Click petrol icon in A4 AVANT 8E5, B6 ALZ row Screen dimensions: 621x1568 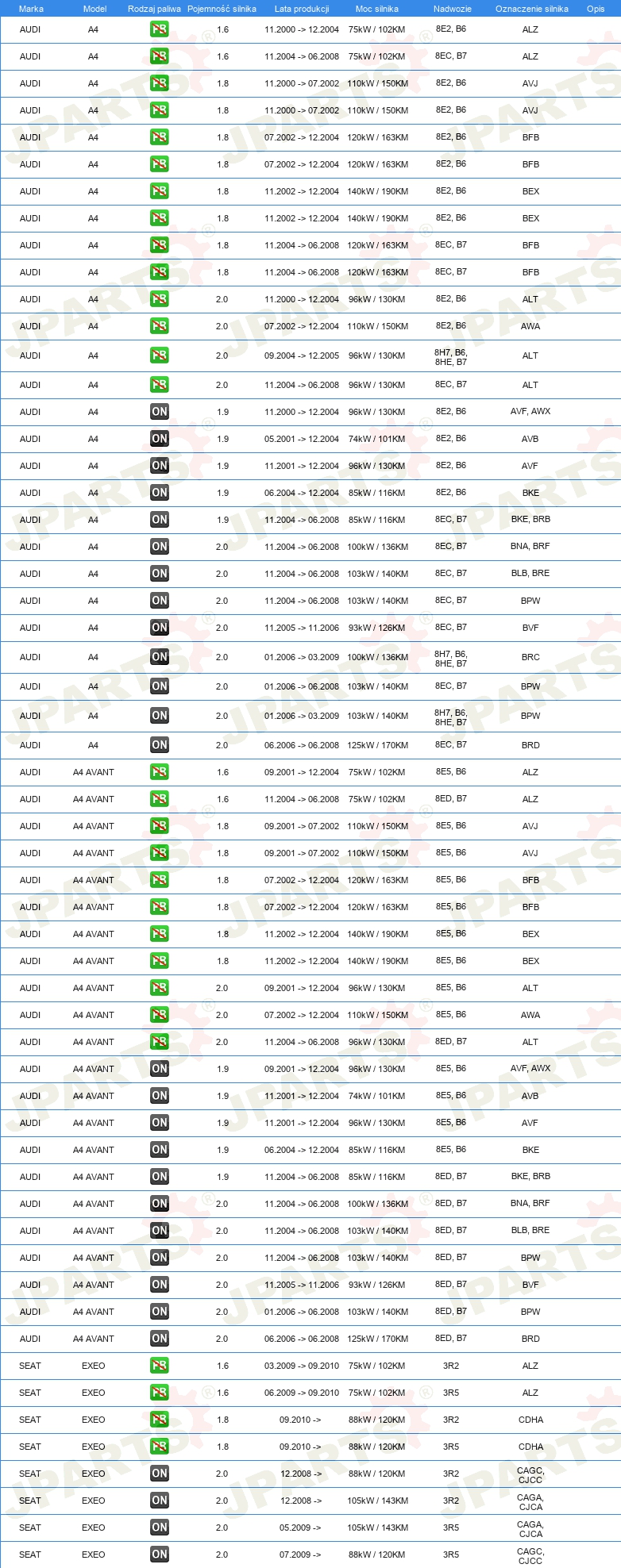[x=160, y=772]
